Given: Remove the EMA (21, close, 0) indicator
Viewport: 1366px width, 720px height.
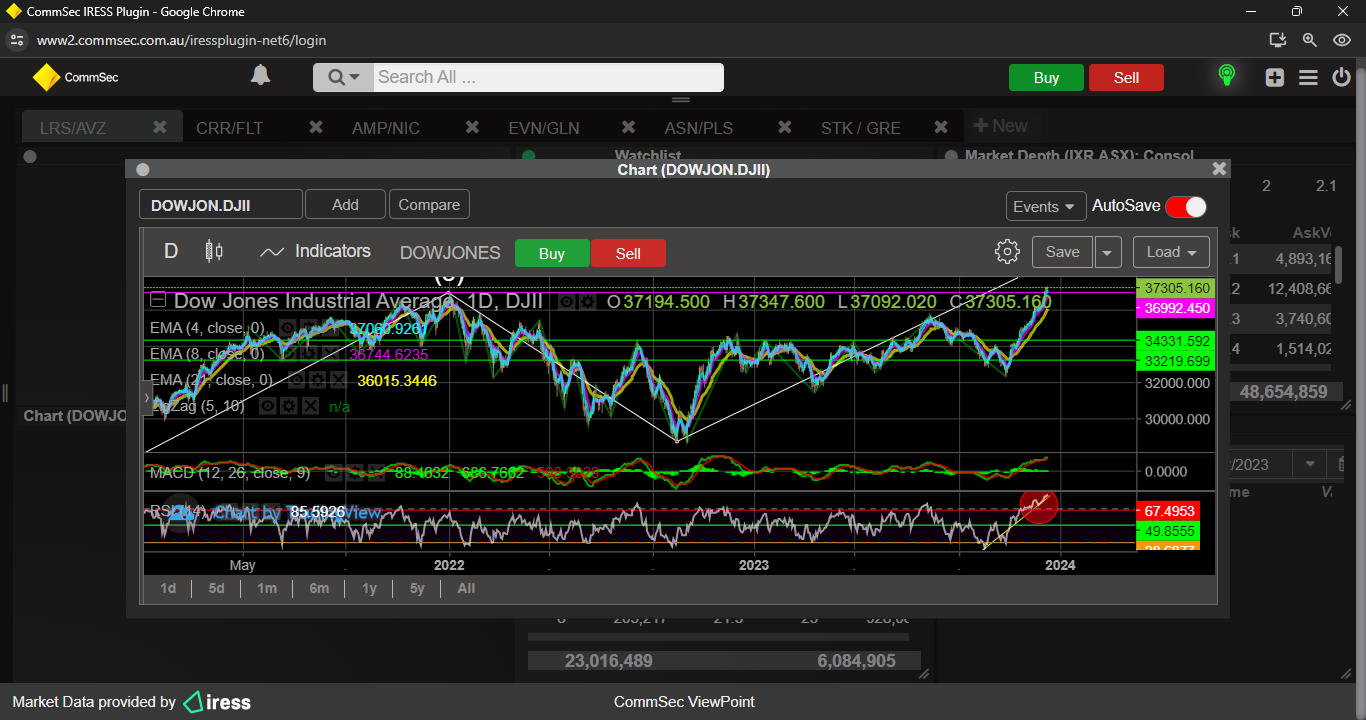Looking at the screenshot, I should [x=338, y=380].
